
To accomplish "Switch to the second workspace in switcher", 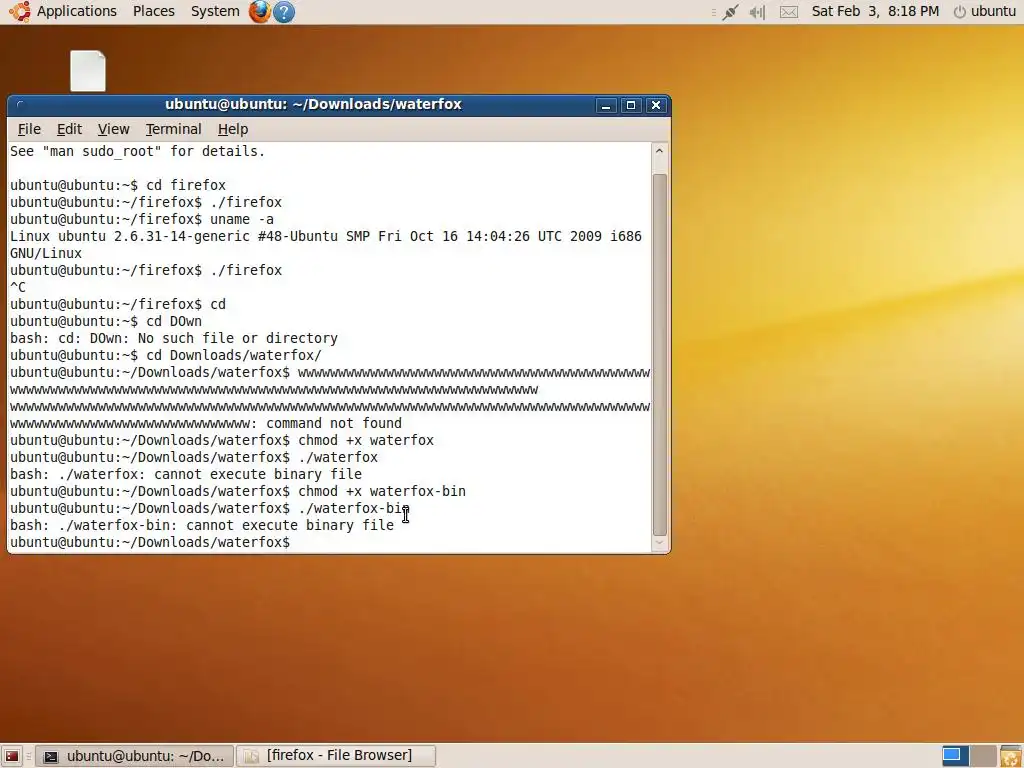I will point(984,756).
